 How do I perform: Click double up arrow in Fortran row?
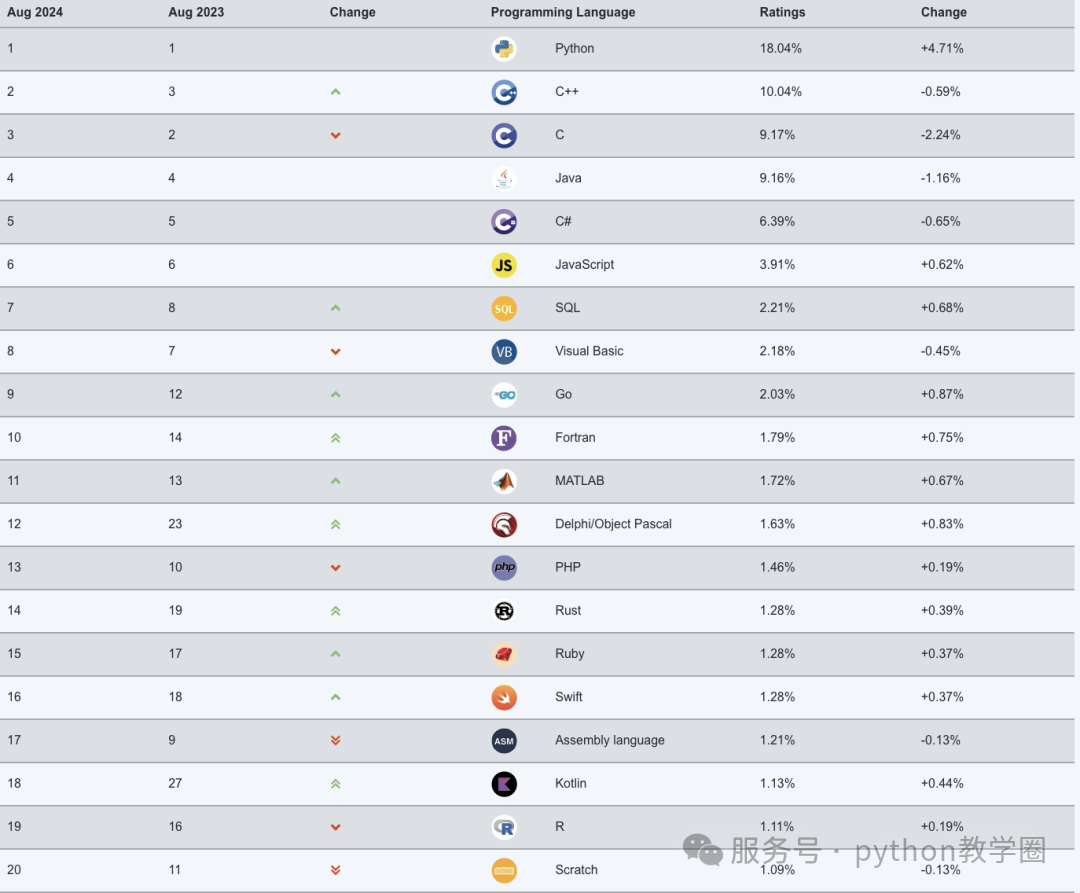coord(335,438)
